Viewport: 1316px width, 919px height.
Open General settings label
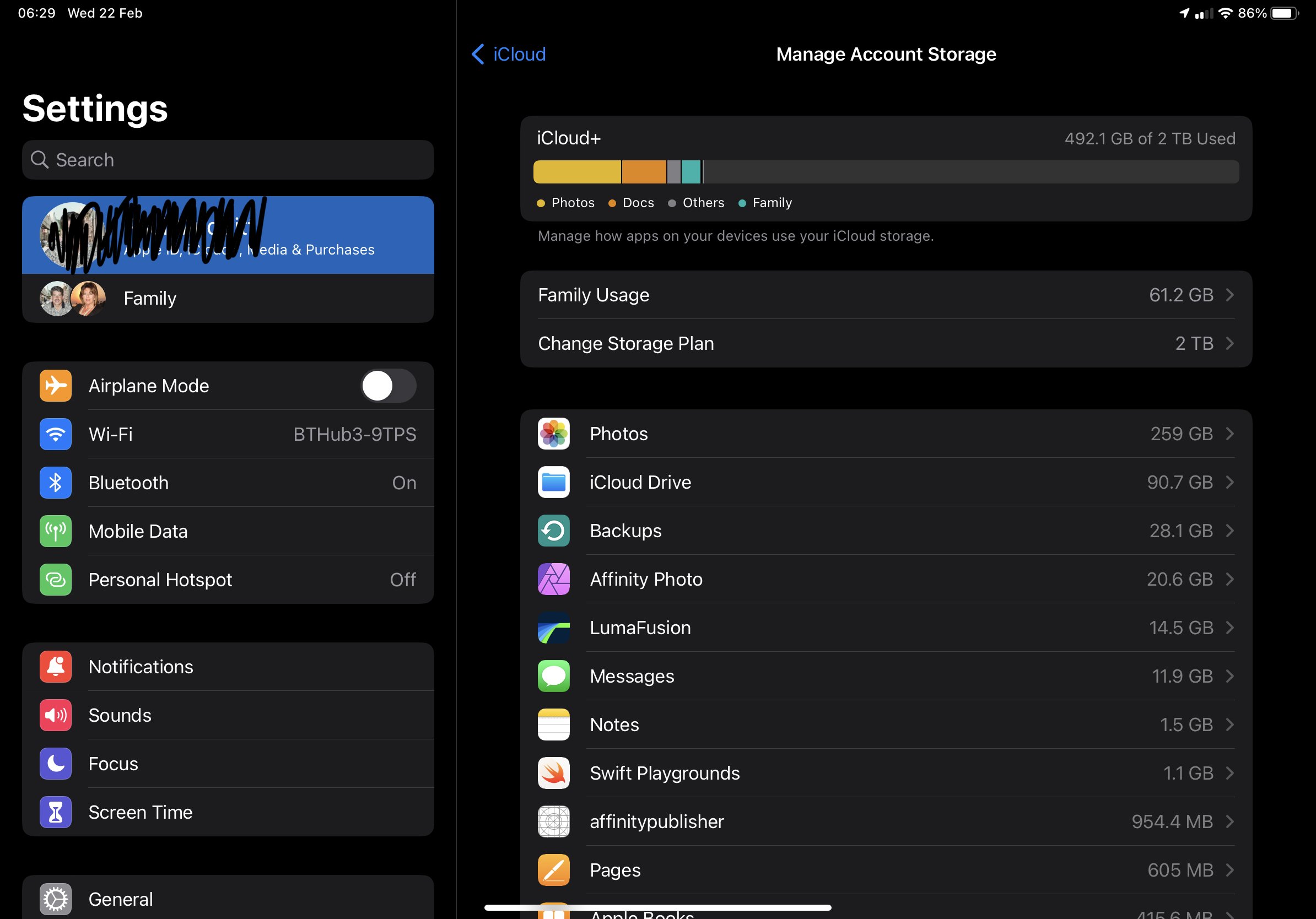[121, 900]
